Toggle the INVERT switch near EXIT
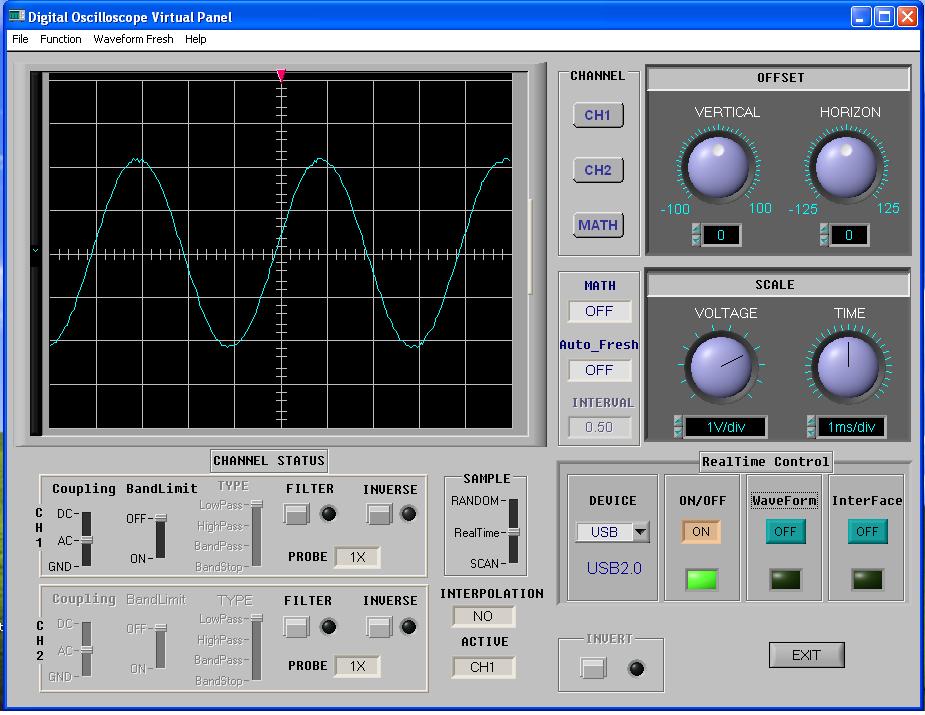 (x=593, y=668)
